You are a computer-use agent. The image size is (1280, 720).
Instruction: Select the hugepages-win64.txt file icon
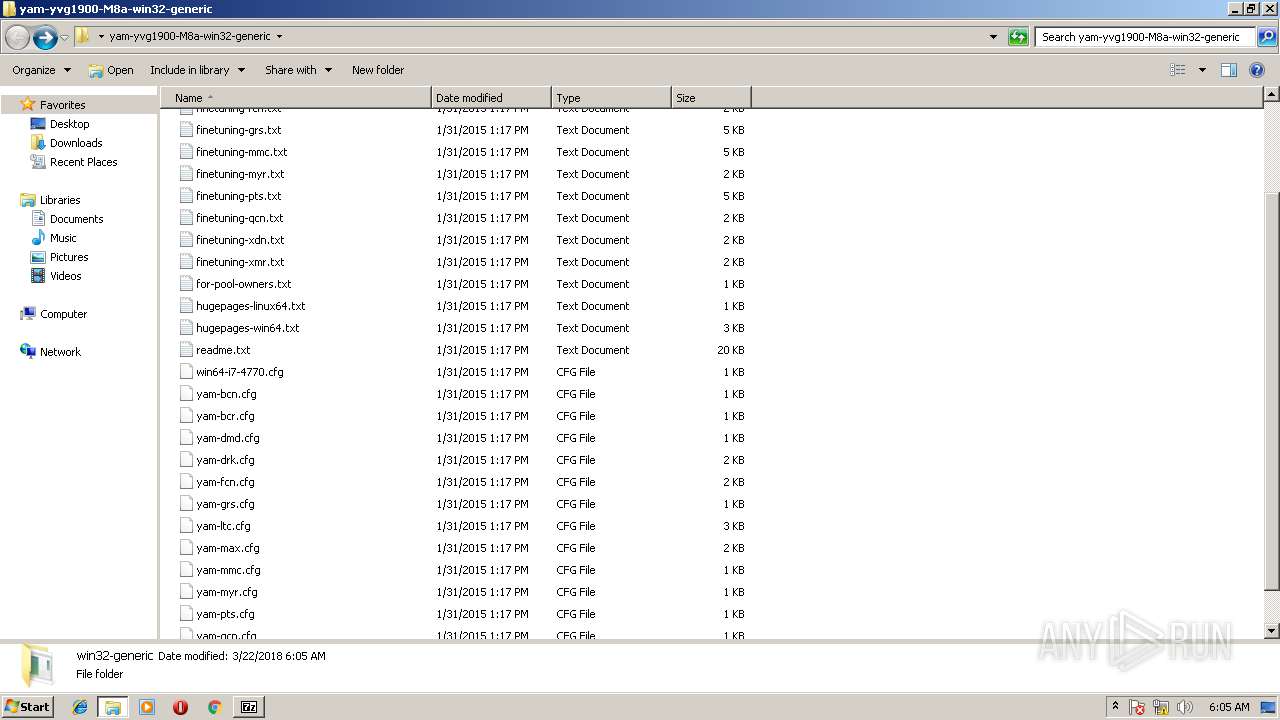[186, 328]
